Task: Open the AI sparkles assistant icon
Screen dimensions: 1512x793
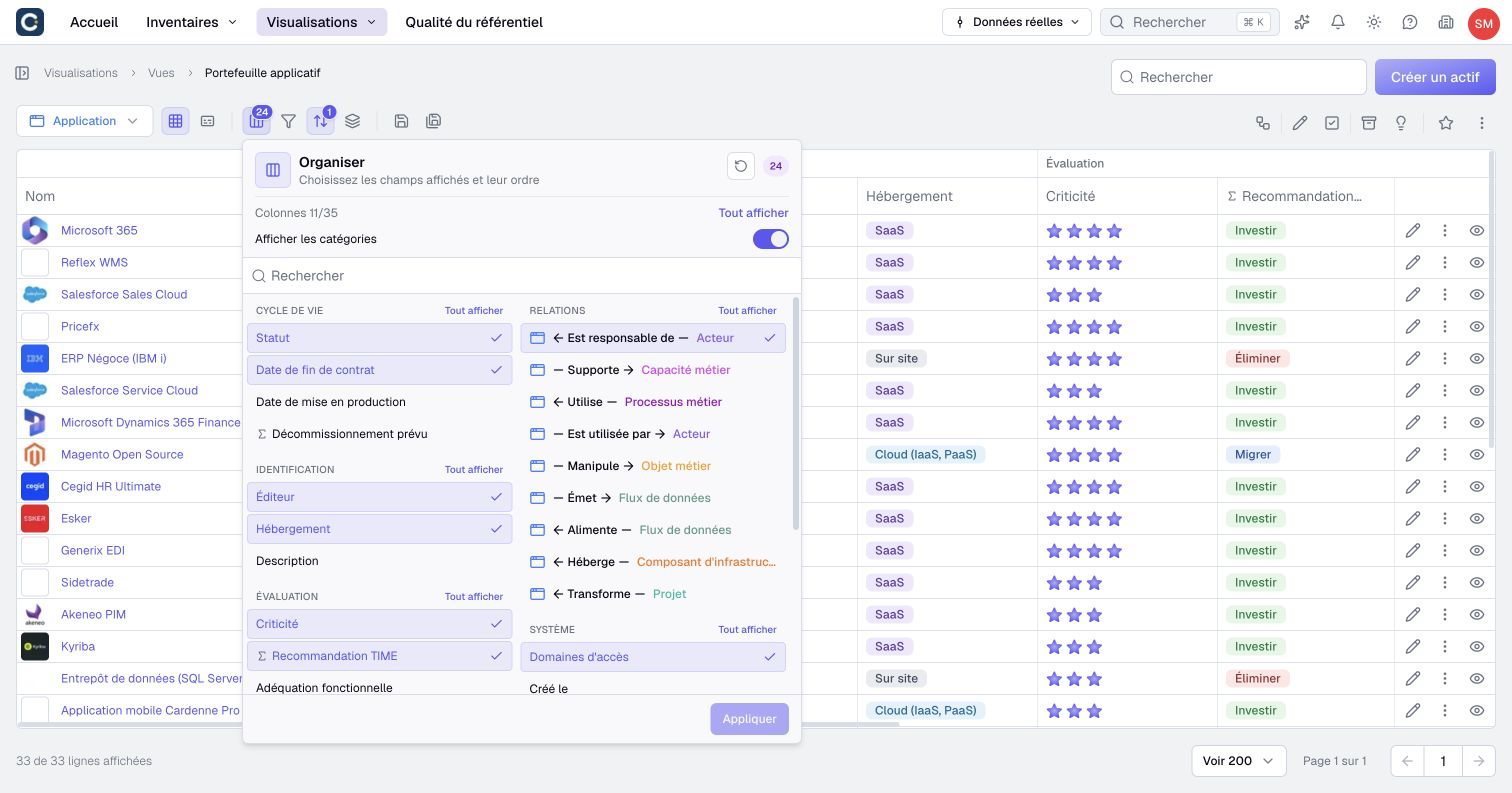Action: point(1302,22)
